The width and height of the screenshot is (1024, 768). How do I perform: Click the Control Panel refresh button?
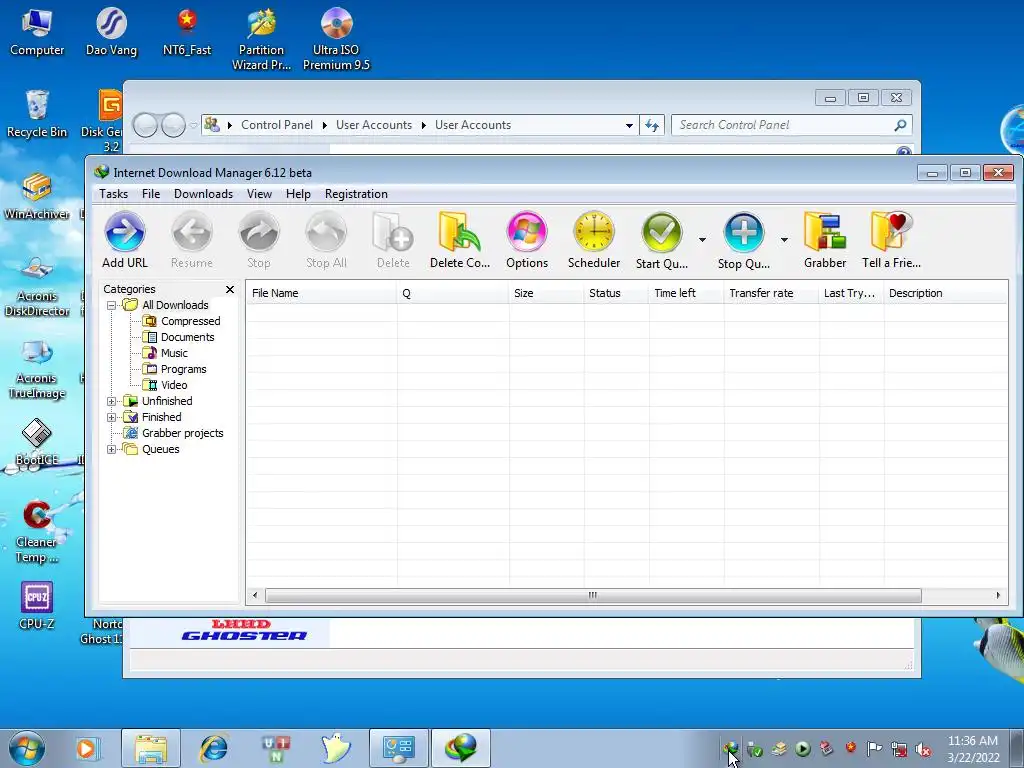pos(652,125)
